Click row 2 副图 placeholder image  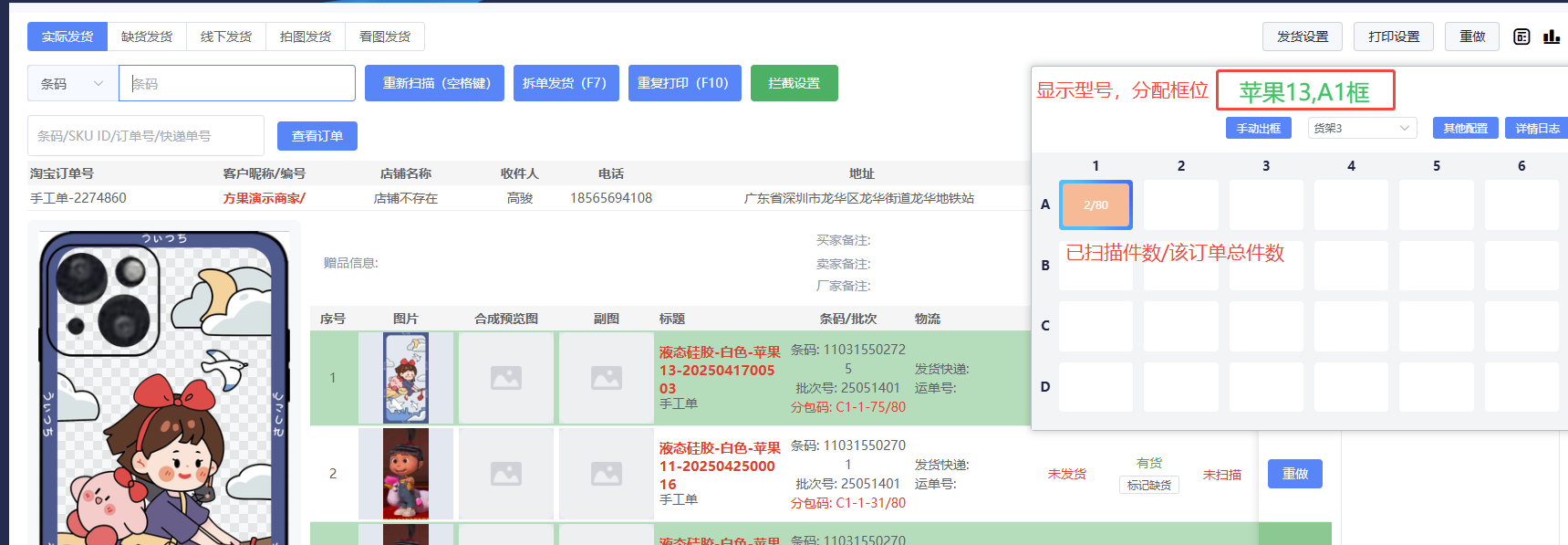[607, 474]
